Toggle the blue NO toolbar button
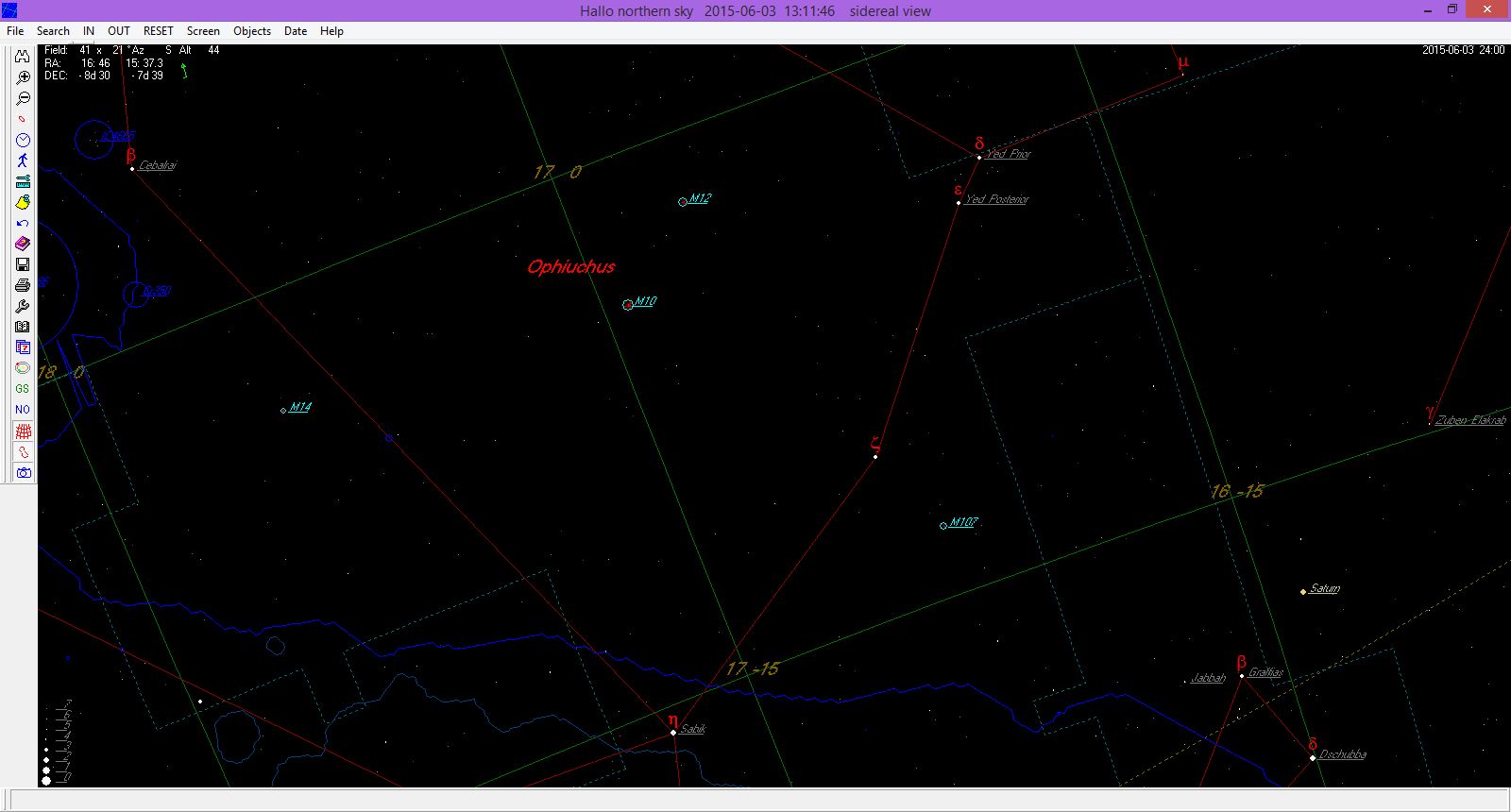Screen dimensions: 1511x812 click(x=23, y=410)
